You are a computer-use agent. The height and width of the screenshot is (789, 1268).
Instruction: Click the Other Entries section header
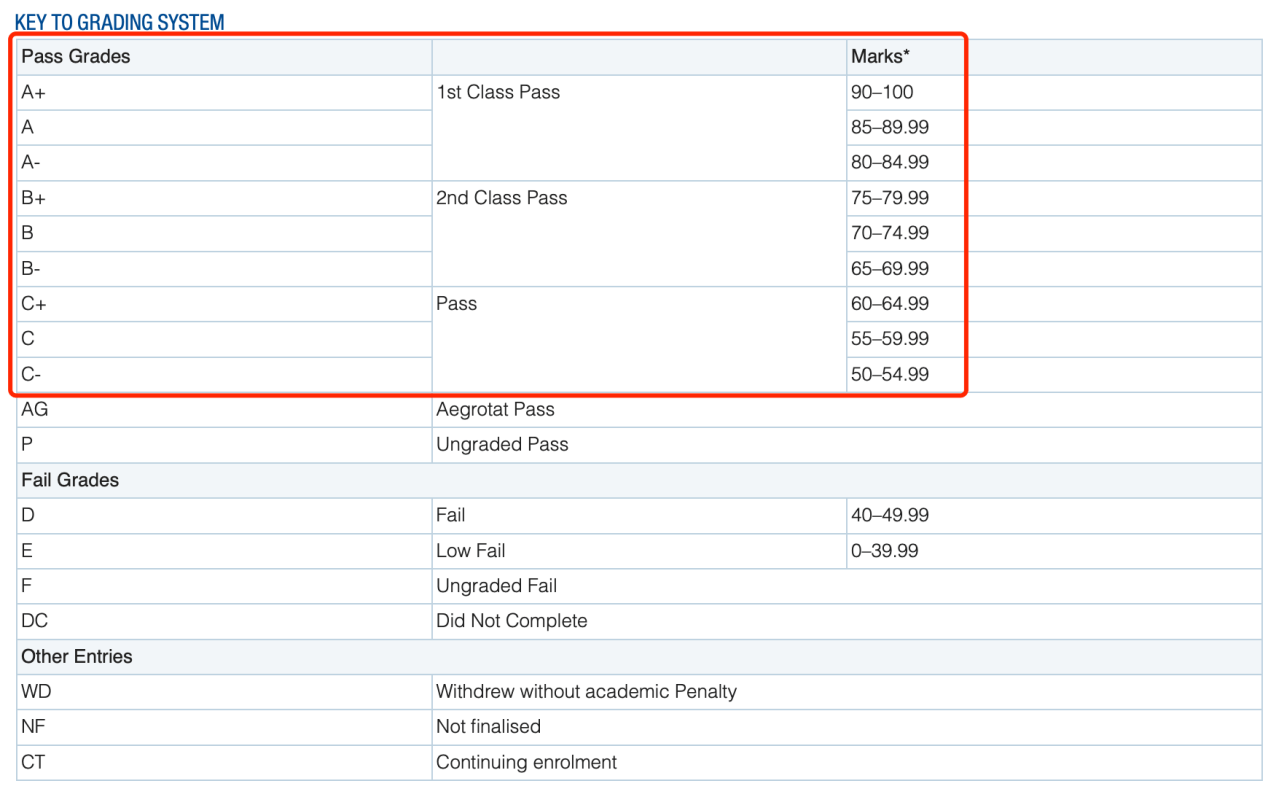point(77,657)
